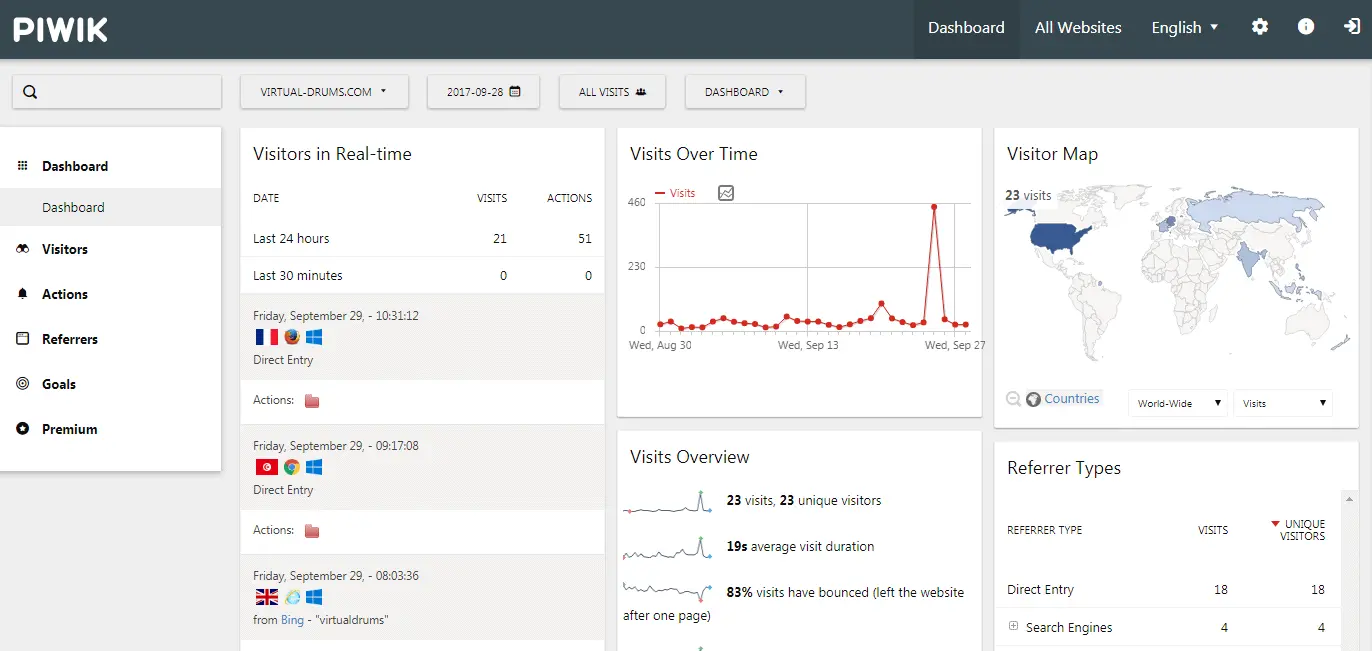Open the 2017-09-28 date picker
This screenshot has height=651, width=1372.
(x=483, y=92)
